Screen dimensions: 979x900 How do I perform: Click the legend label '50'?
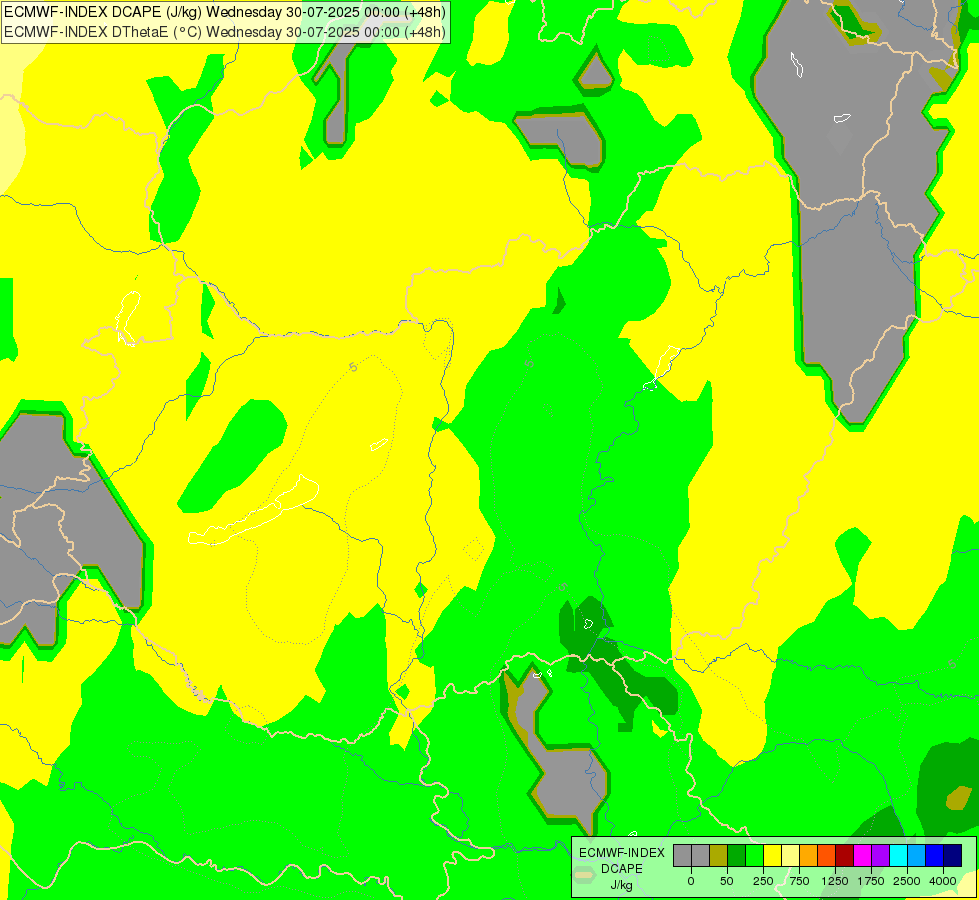pos(727,881)
